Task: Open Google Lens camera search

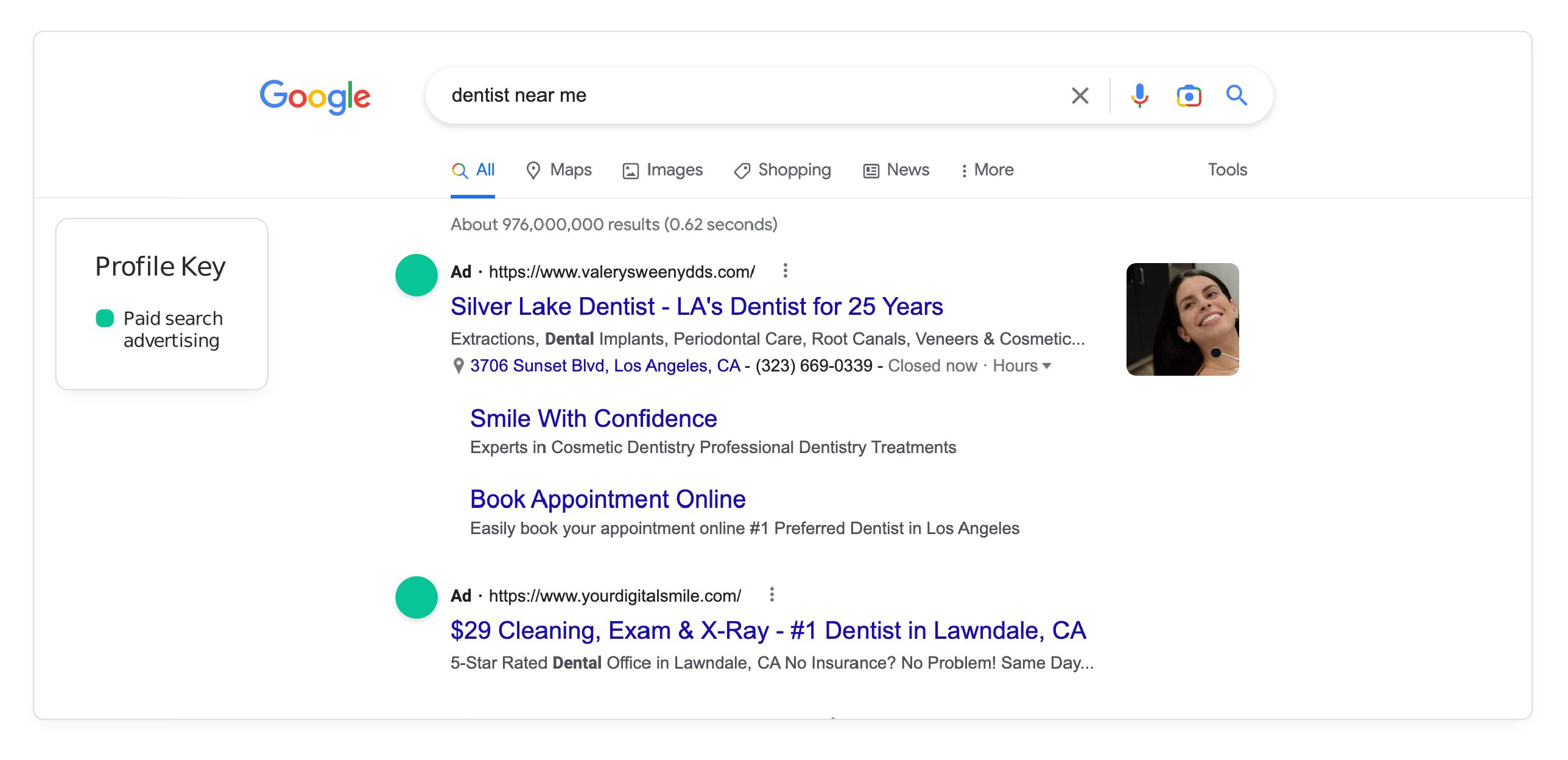Action: [x=1189, y=96]
